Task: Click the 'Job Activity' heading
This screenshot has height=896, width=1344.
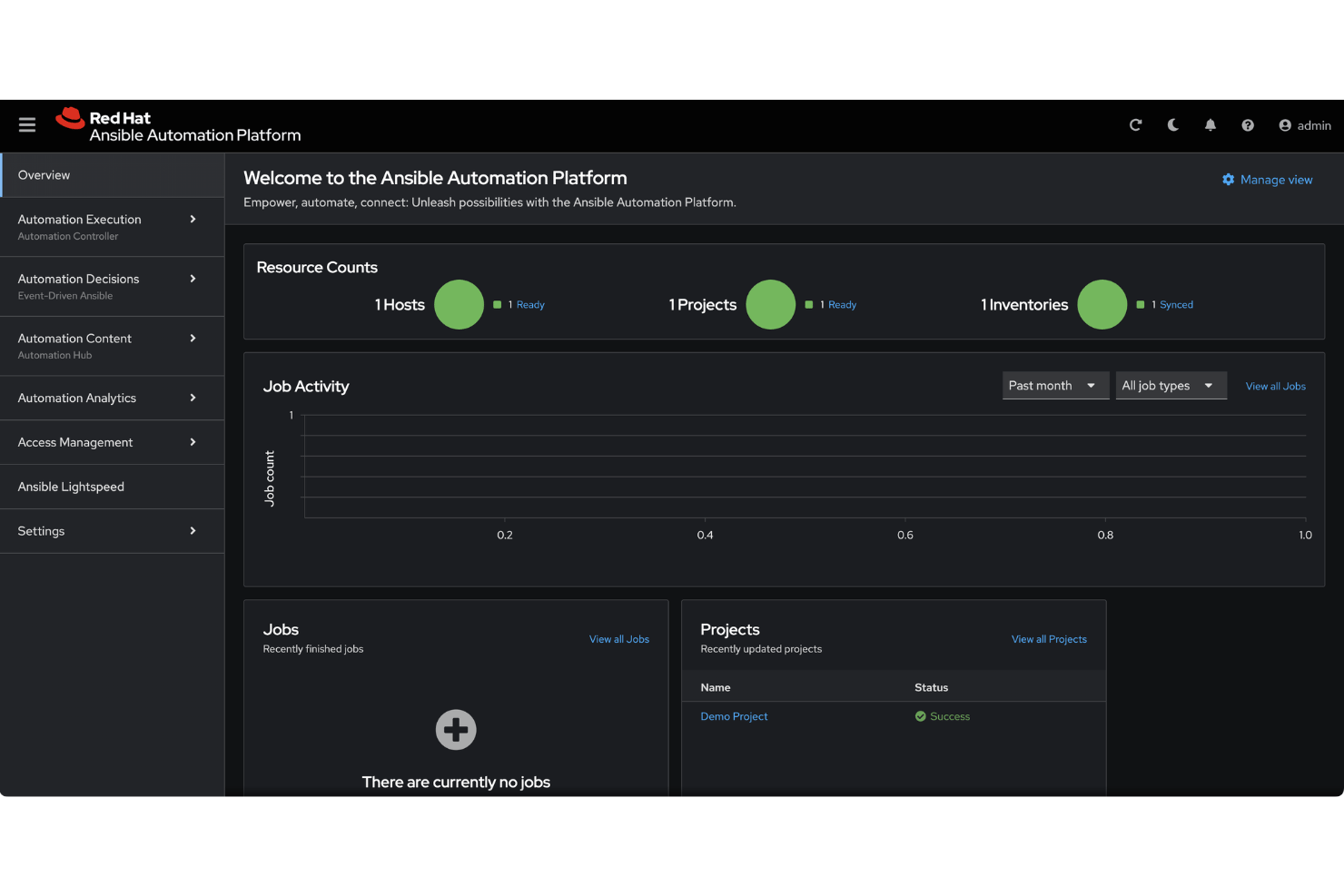Action: pyautogui.click(x=306, y=387)
